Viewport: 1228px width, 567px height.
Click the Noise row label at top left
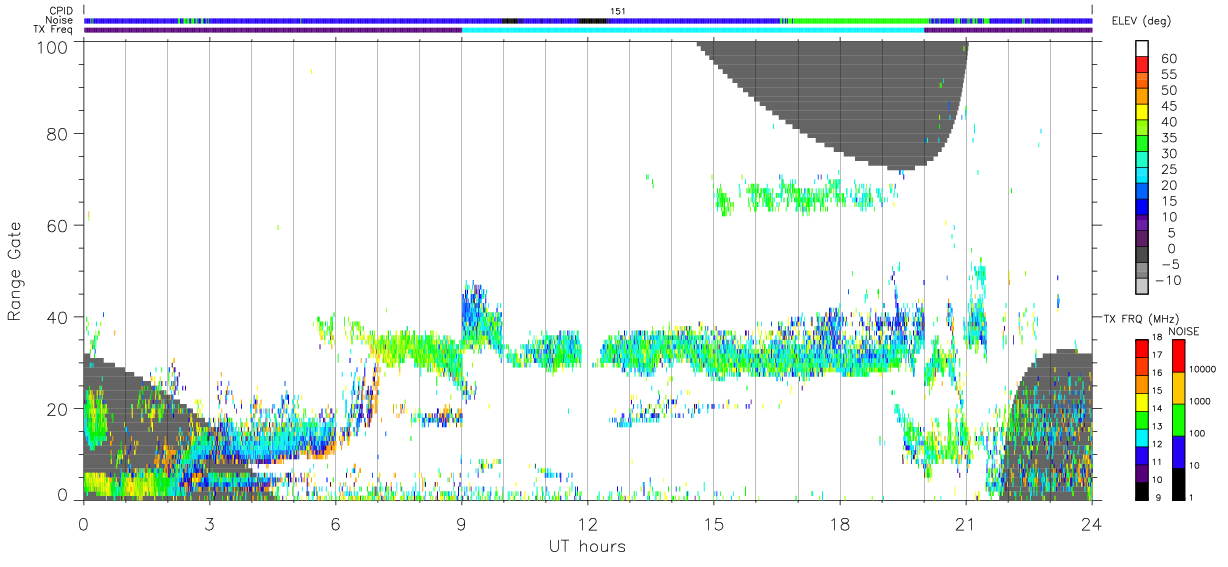pyautogui.click(x=60, y=20)
